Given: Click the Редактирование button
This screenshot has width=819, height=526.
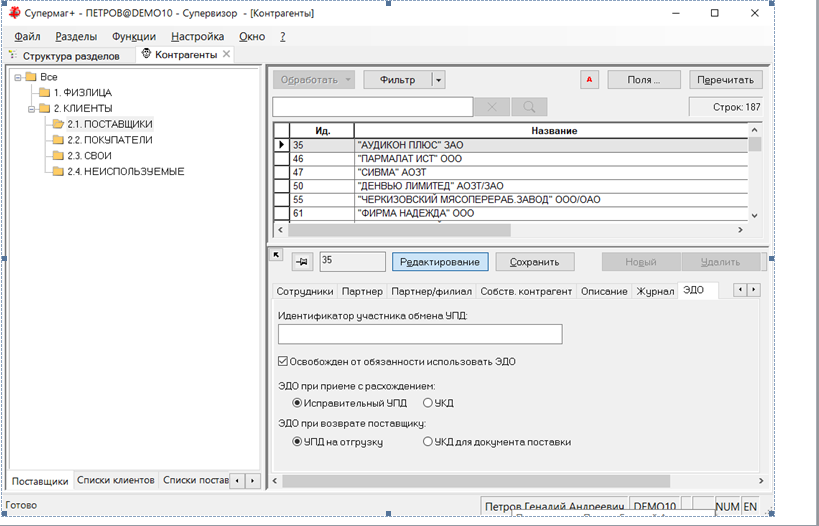Looking at the screenshot, I should (x=440, y=262).
